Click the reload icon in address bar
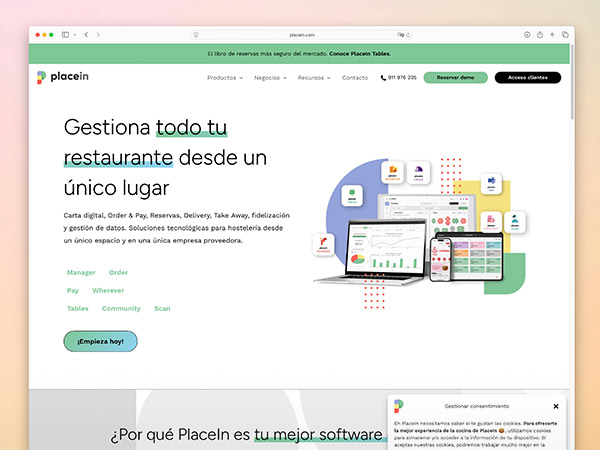 pos(408,35)
